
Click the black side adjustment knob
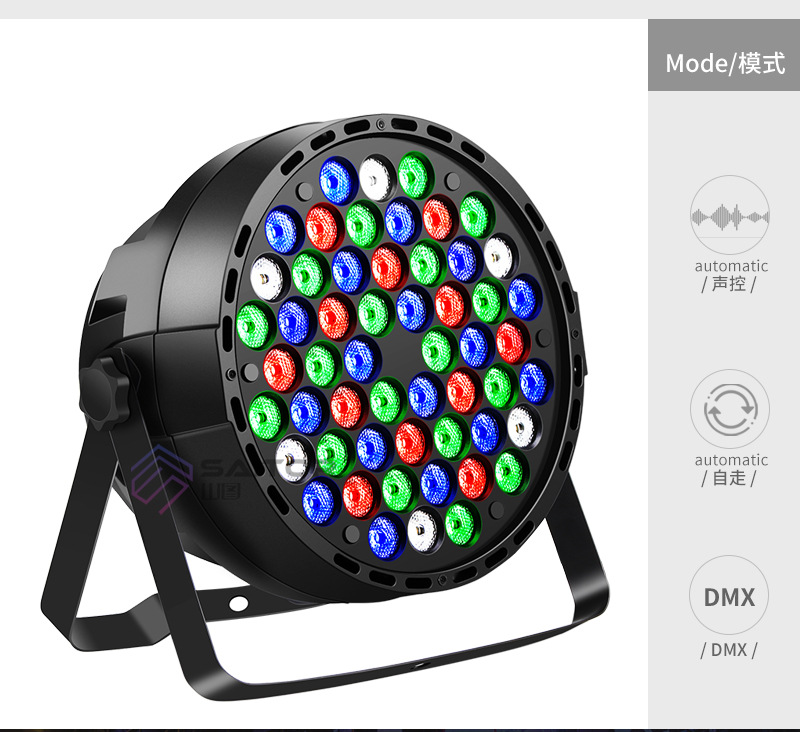click(x=105, y=386)
